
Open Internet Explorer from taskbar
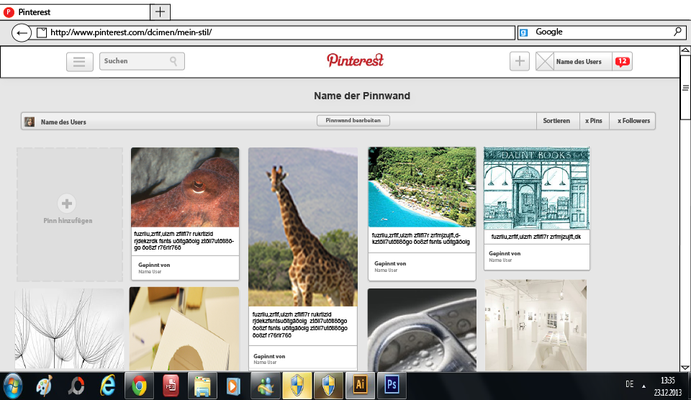click(107, 386)
